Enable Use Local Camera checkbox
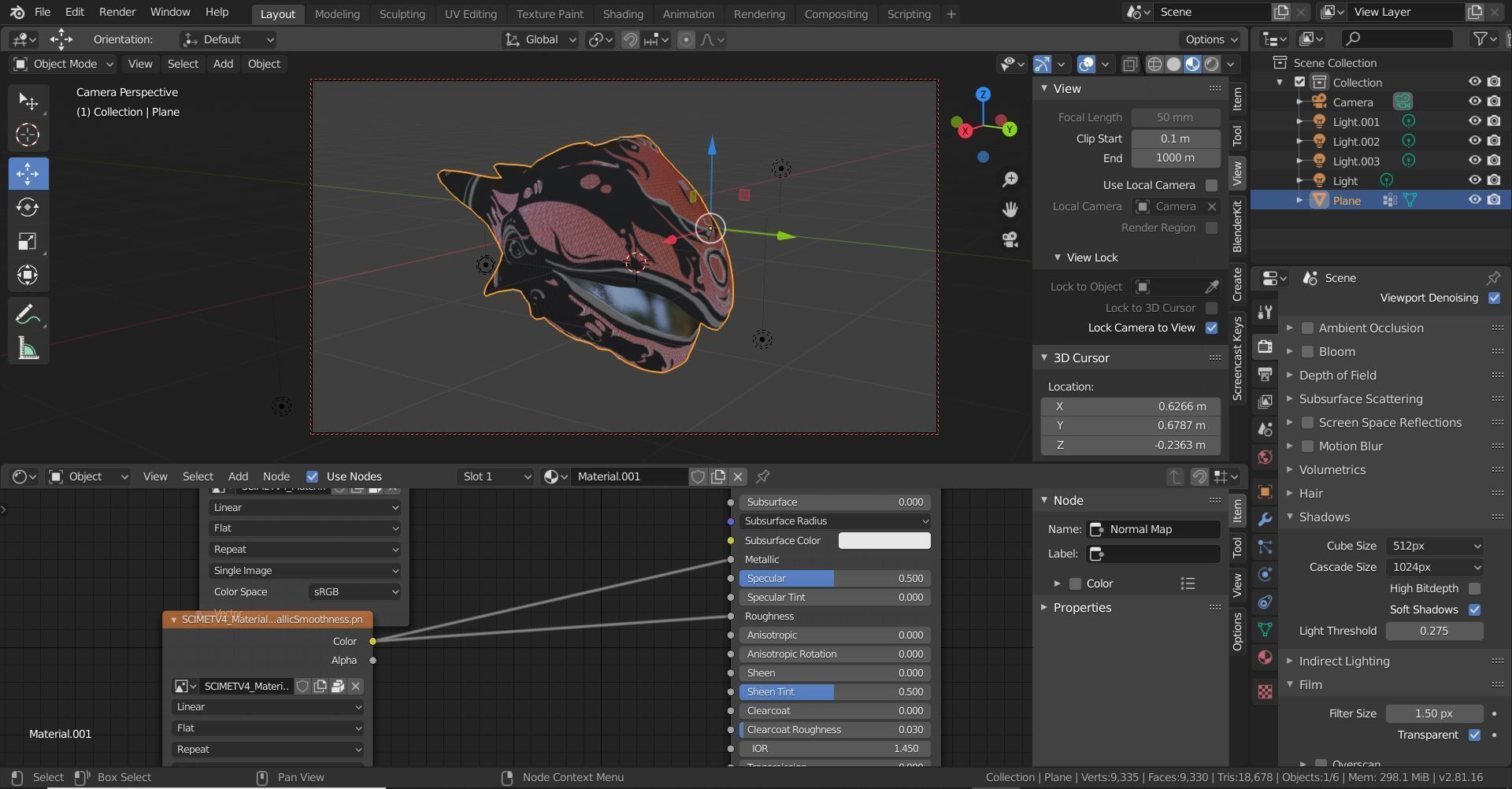This screenshot has height=789, width=1512. pyautogui.click(x=1211, y=185)
